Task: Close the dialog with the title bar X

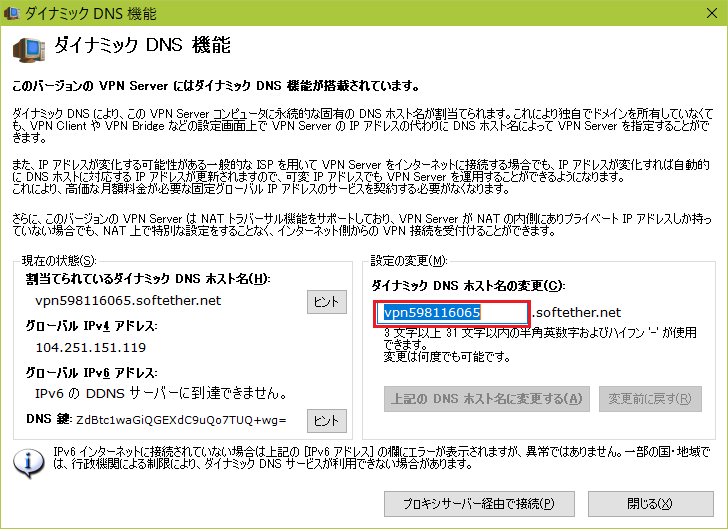Action: point(712,13)
